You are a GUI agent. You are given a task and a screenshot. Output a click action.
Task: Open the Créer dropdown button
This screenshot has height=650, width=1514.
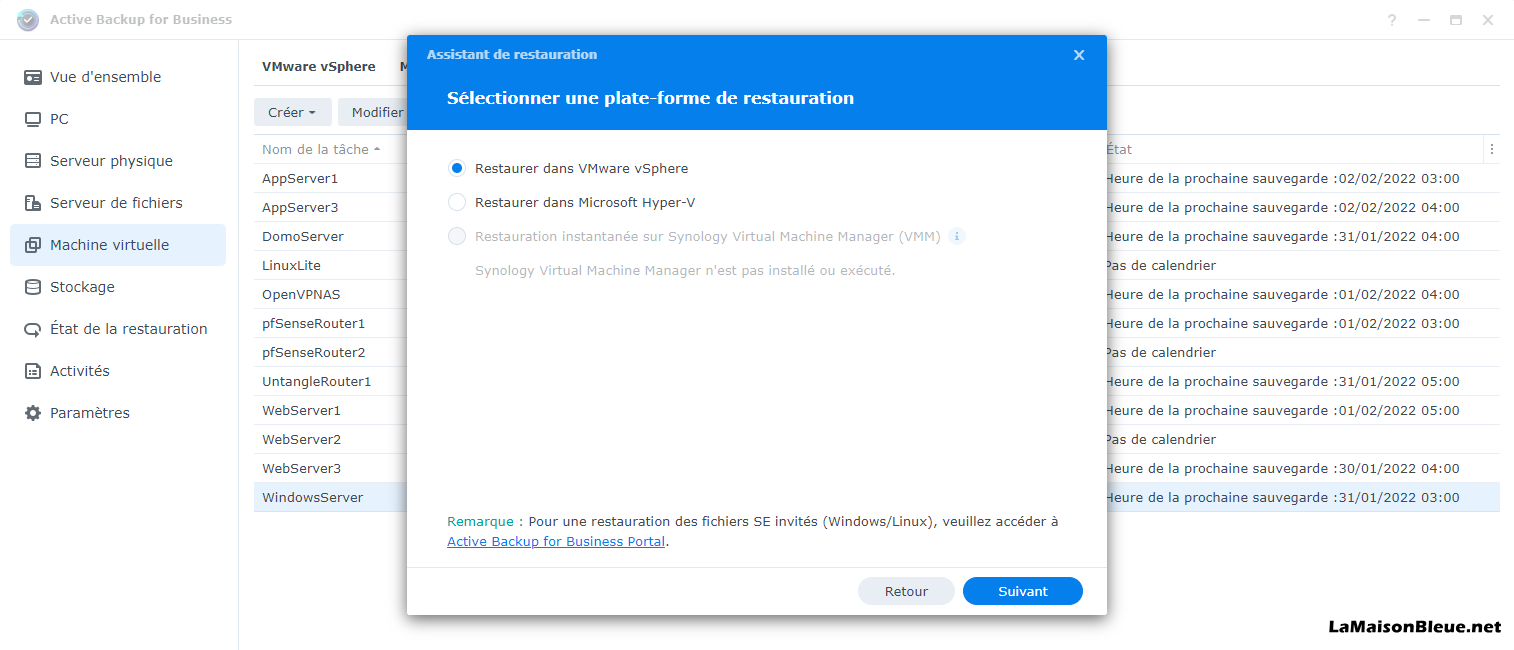tap(293, 113)
